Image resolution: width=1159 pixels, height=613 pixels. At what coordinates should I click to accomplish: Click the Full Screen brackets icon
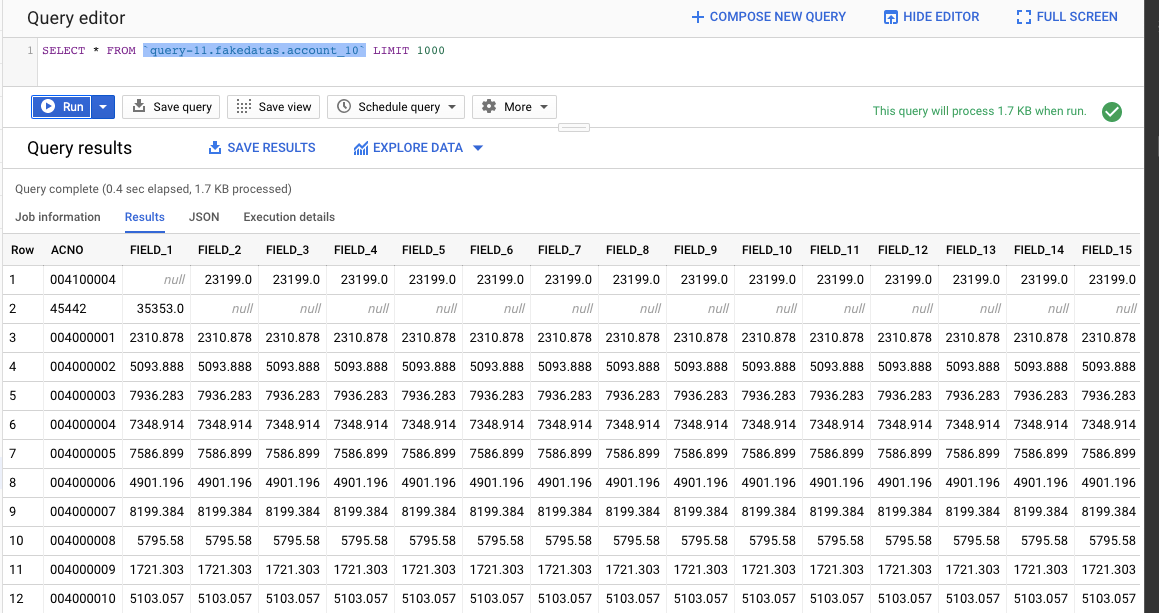point(1024,17)
